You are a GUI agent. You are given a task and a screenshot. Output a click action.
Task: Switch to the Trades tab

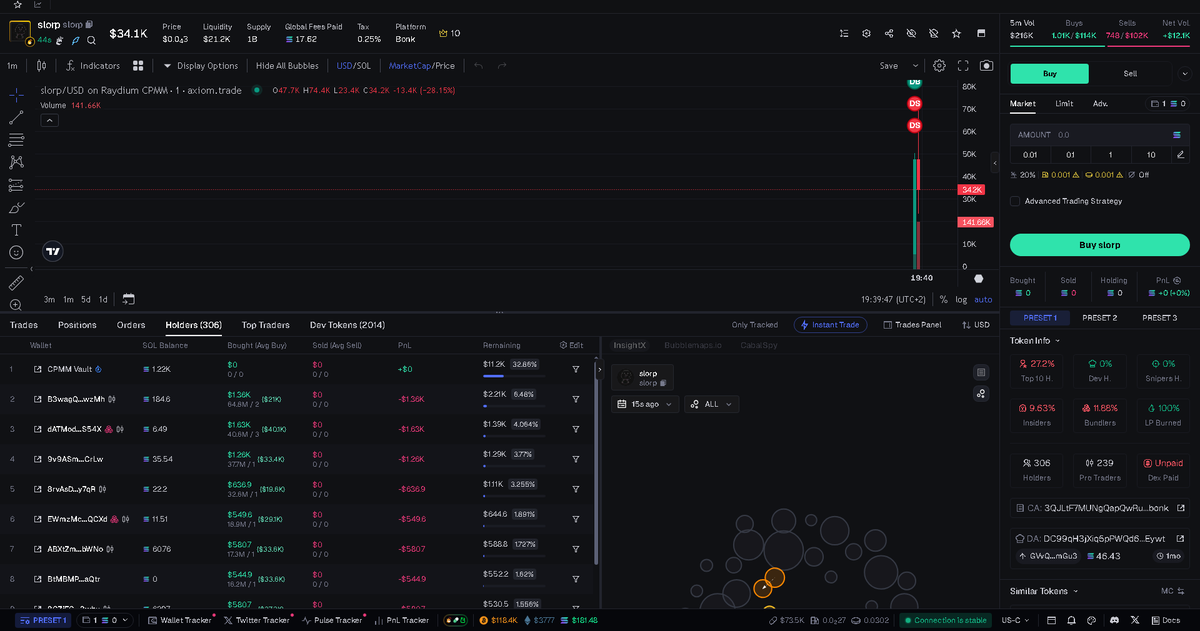point(24,325)
